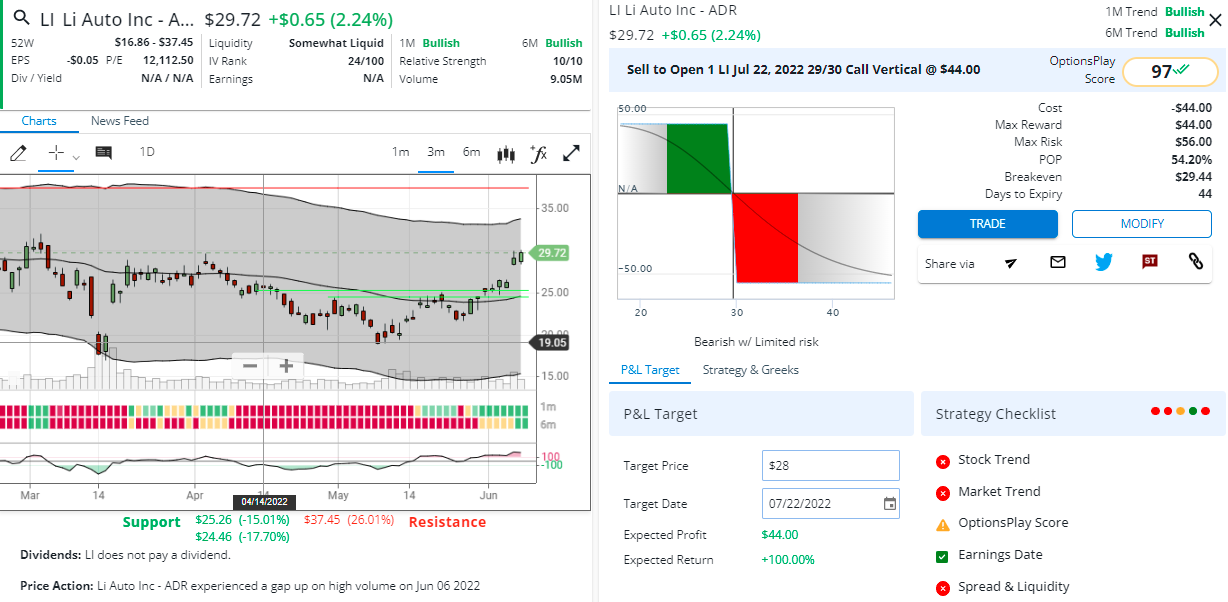Viewport: 1228px width, 602px height.
Task: Click the Breakeven $29.44 value
Action: click(1194, 177)
